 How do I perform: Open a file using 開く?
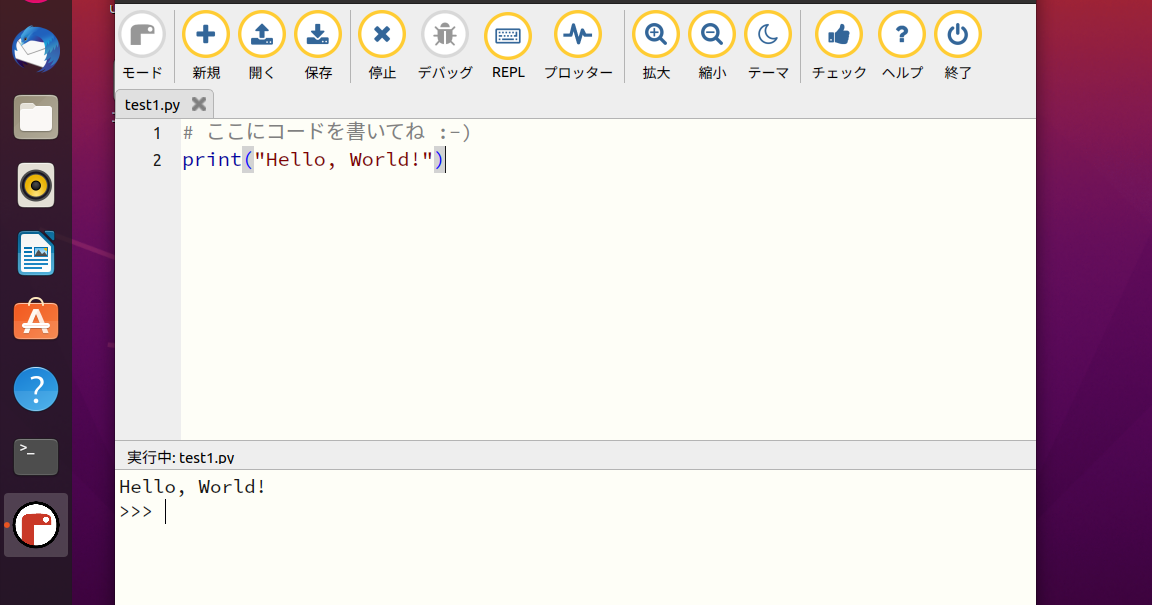262,33
